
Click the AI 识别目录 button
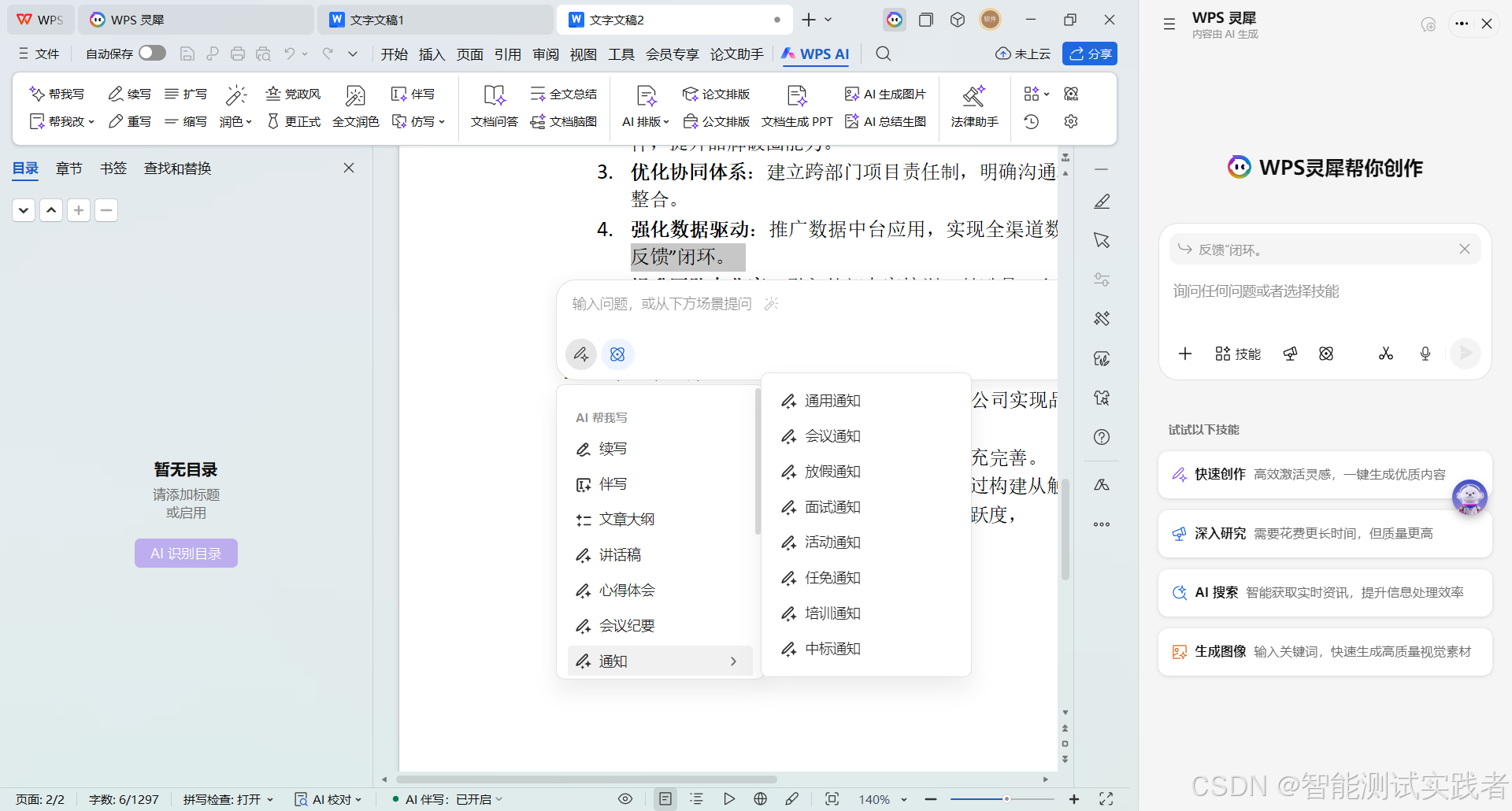click(x=186, y=553)
